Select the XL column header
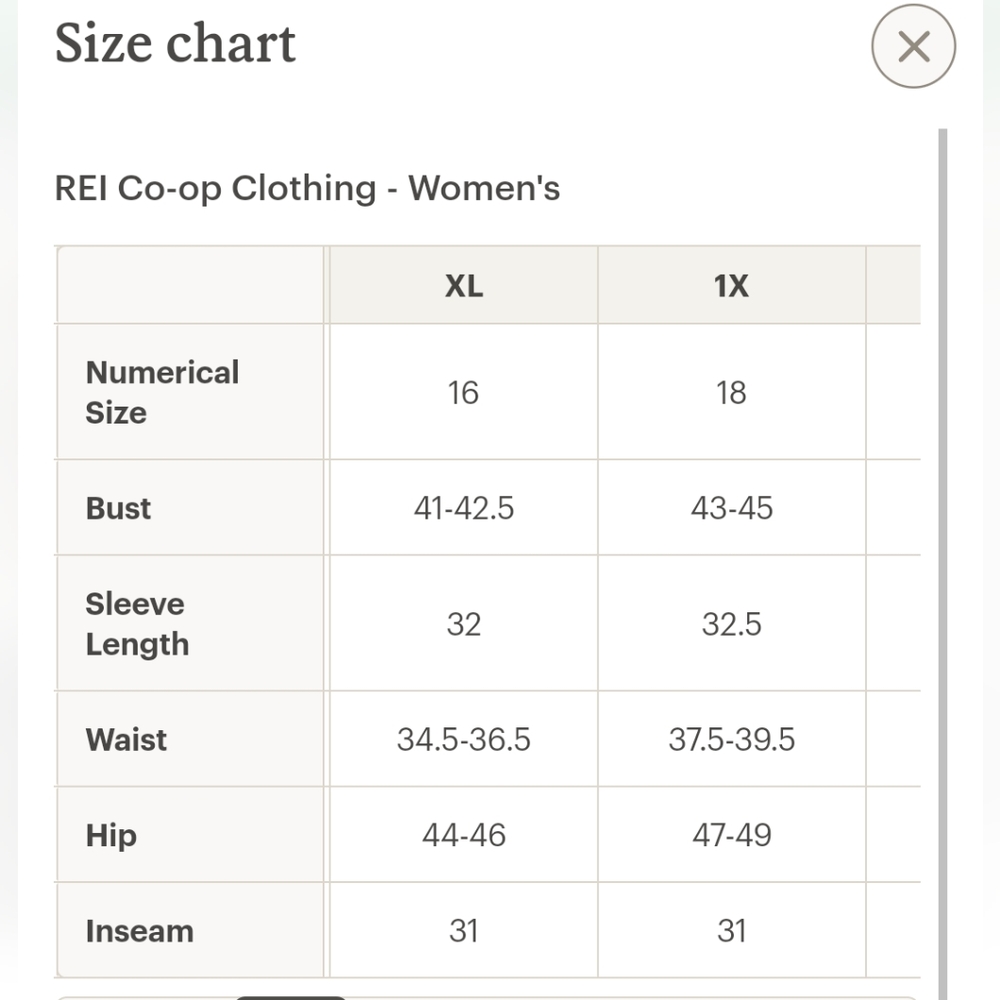 point(464,285)
